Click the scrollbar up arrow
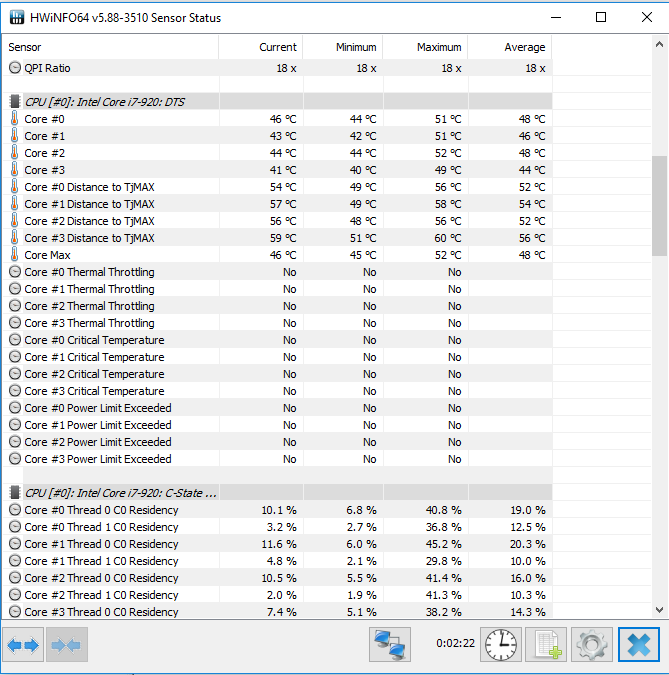Screen dimensions: 669x675 [659, 44]
